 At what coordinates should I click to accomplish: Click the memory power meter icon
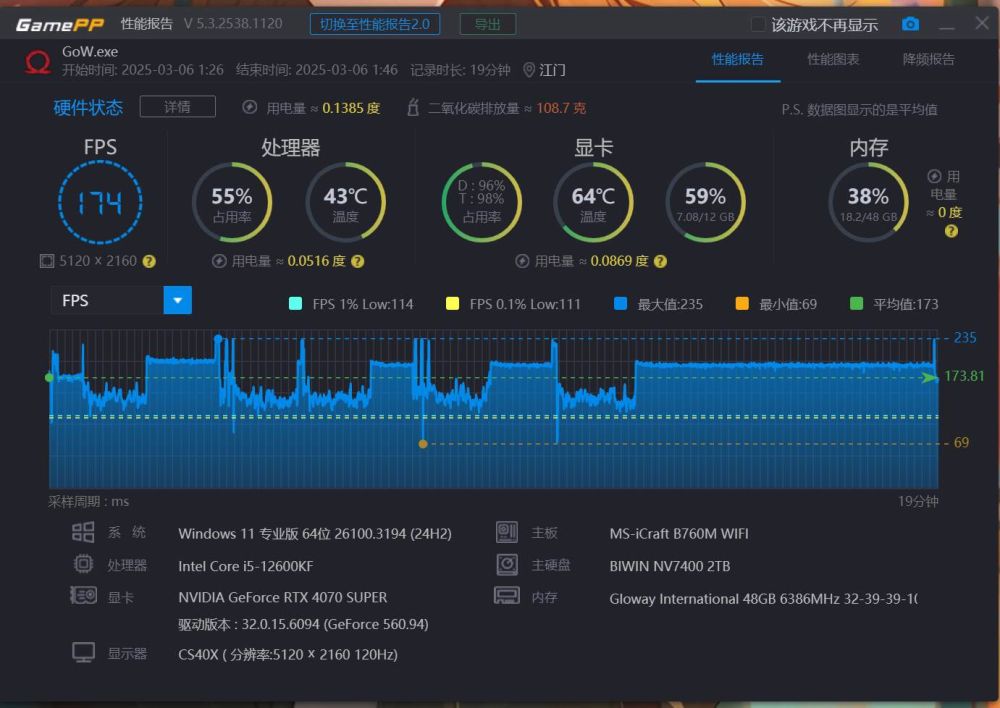pyautogui.click(x=934, y=176)
